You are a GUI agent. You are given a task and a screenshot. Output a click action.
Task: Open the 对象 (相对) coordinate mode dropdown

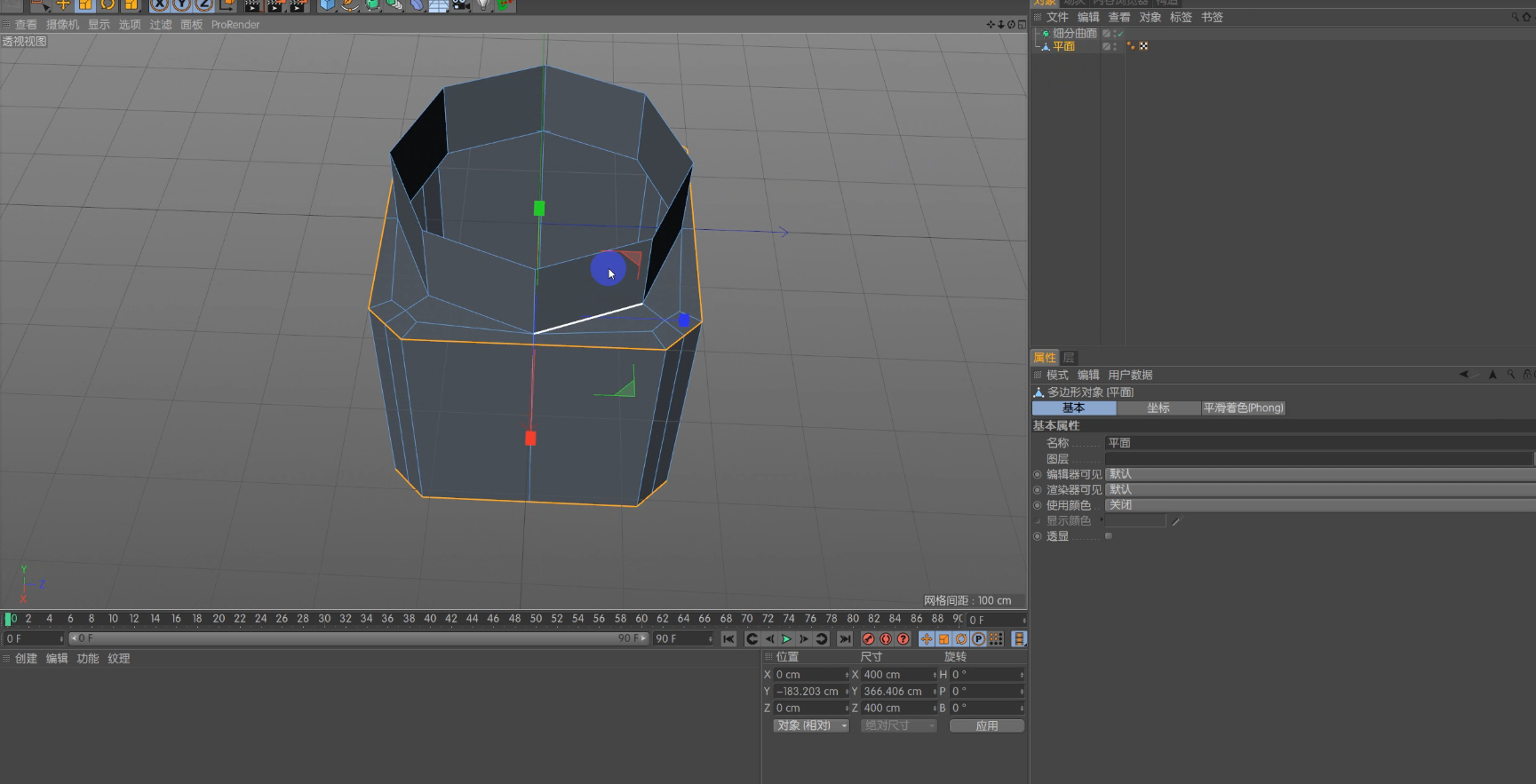810,725
